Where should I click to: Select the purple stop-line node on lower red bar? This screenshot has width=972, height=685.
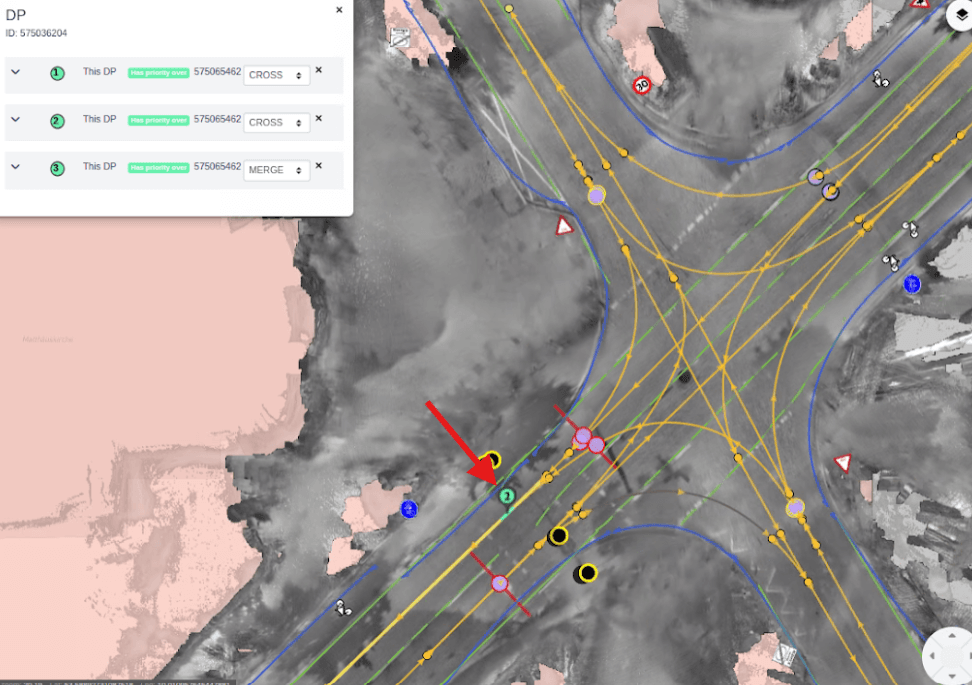500,583
